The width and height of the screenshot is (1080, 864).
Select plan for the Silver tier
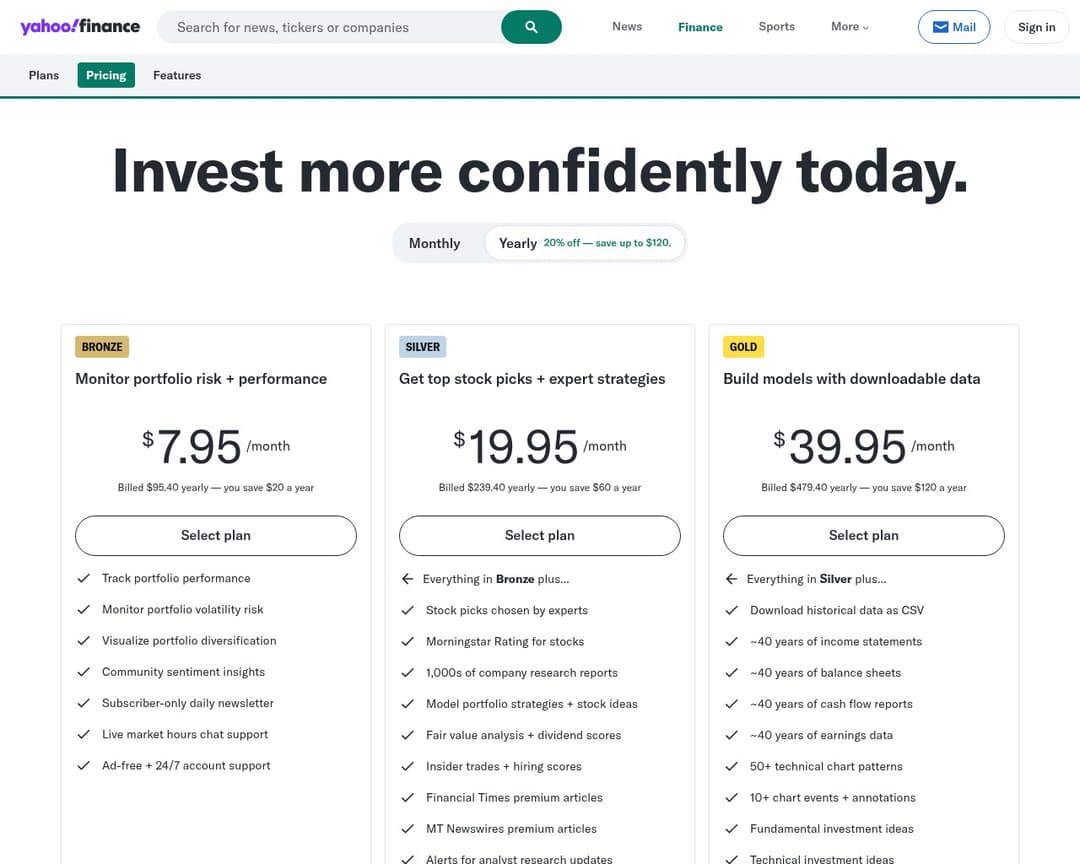[539, 536]
